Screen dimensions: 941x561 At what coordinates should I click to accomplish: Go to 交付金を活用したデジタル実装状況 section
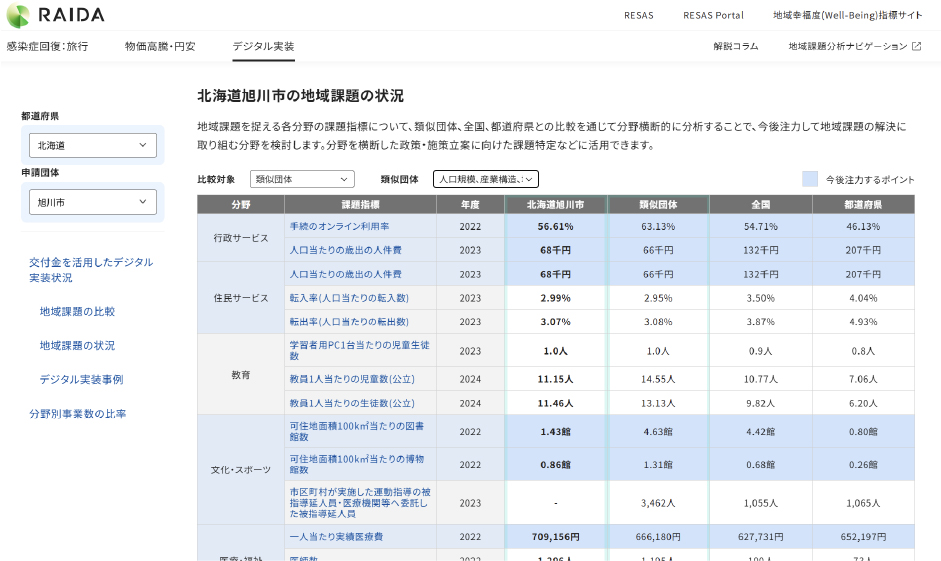click(x=91, y=270)
